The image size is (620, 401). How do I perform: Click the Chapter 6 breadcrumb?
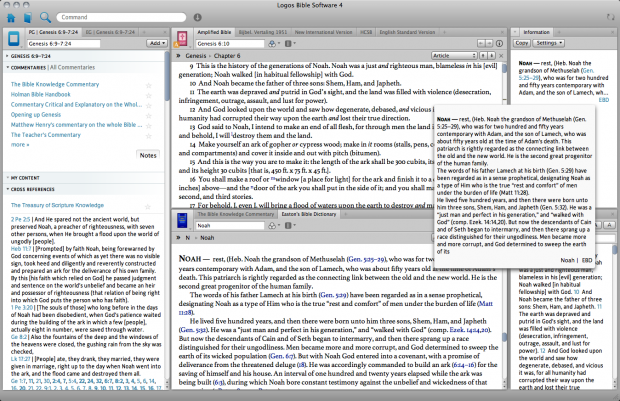(x=227, y=56)
